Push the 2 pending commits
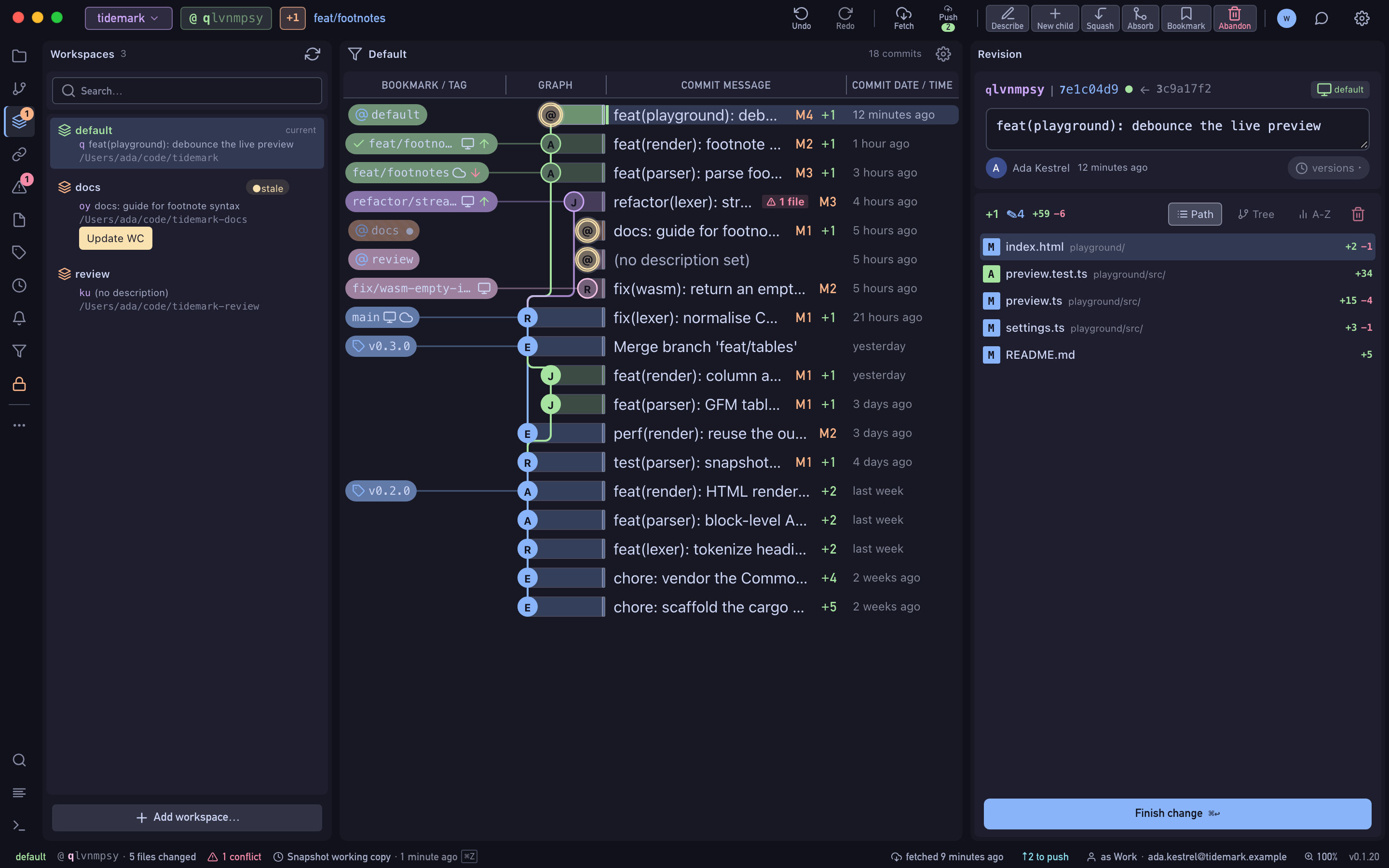The image size is (1389, 868). coord(948,18)
